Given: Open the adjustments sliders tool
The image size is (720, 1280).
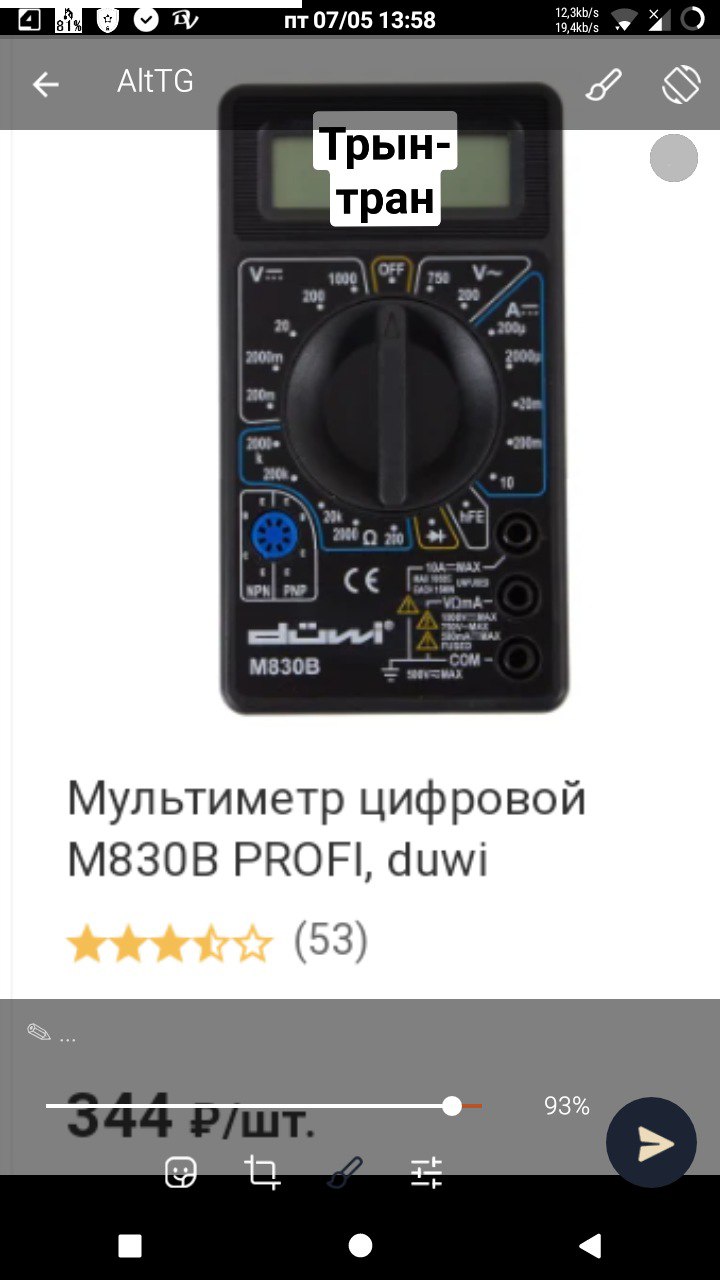Looking at the screenshot, I should click(426, 1172).
